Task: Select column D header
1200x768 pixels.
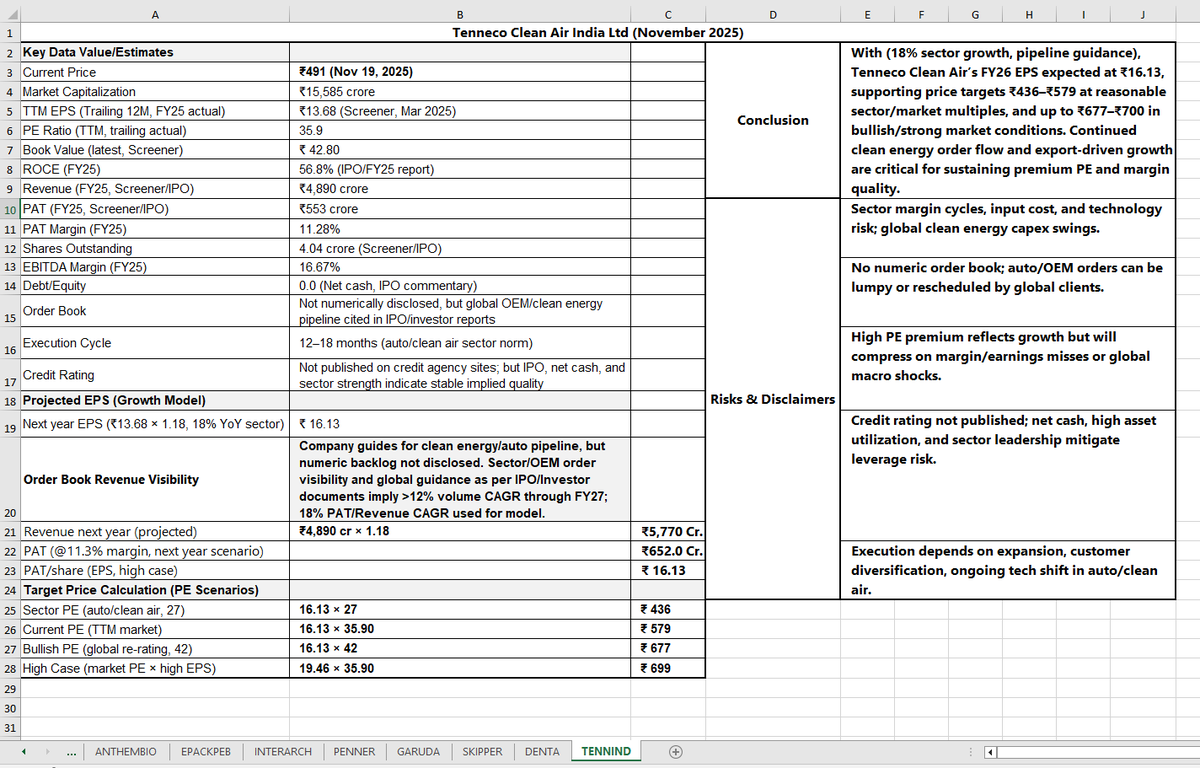Action: coord(773,14)
